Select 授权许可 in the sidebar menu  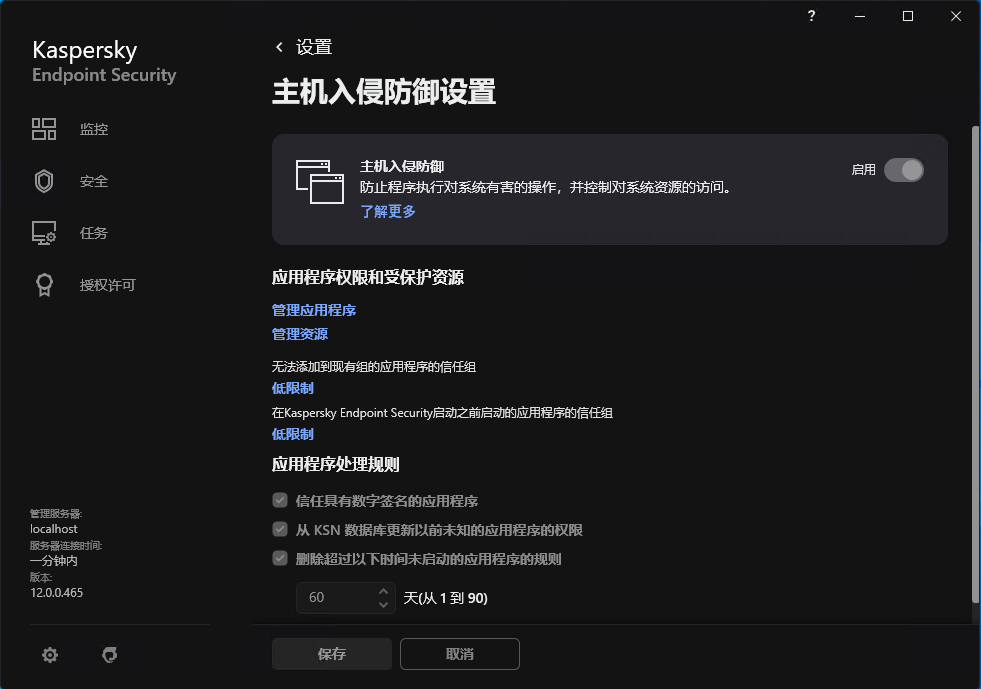point(108,285)
